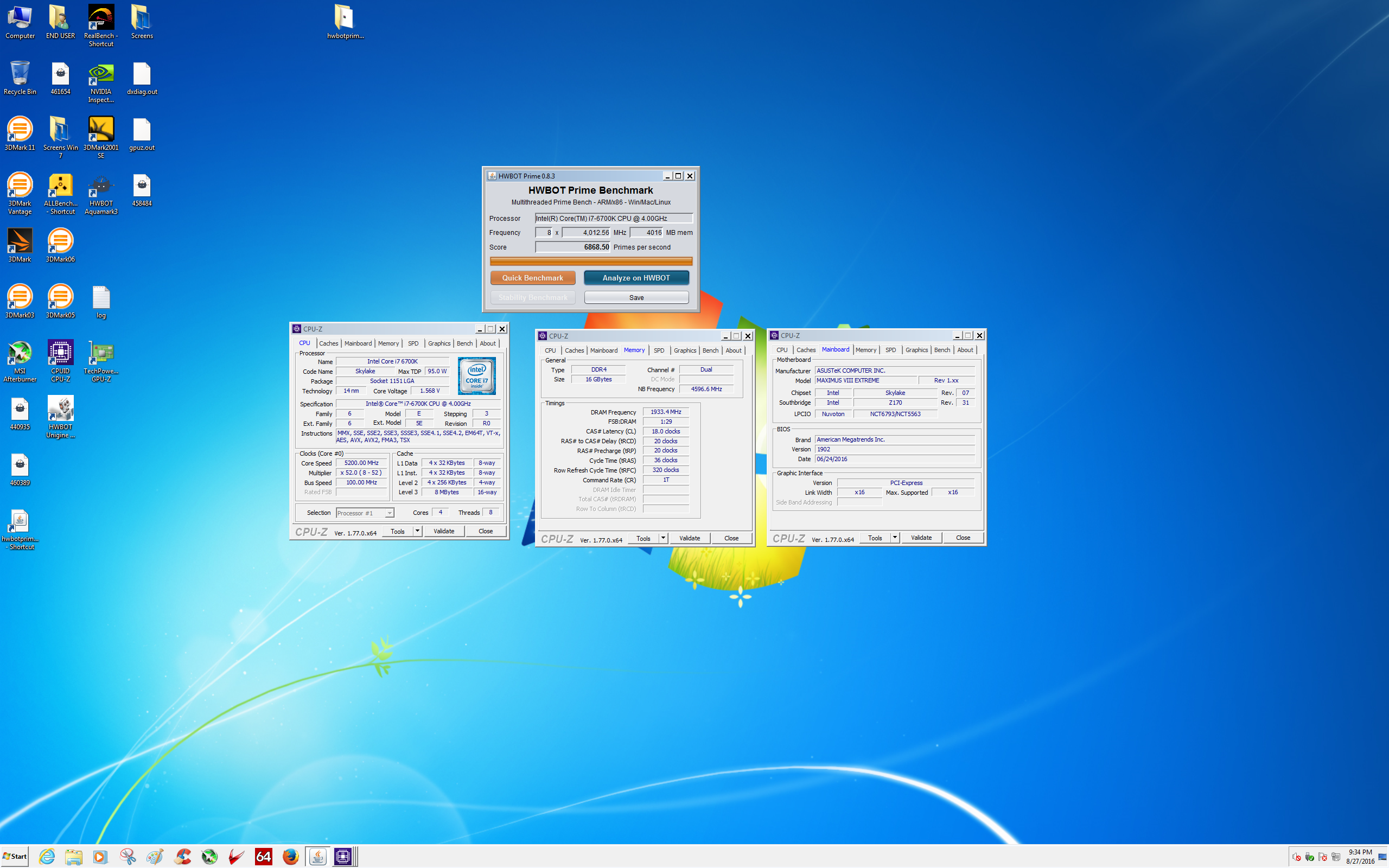Expand Tools dropdown arrow in CPU tab window
This screenshot has width=1389, height=868.
(x=417, y=531)
